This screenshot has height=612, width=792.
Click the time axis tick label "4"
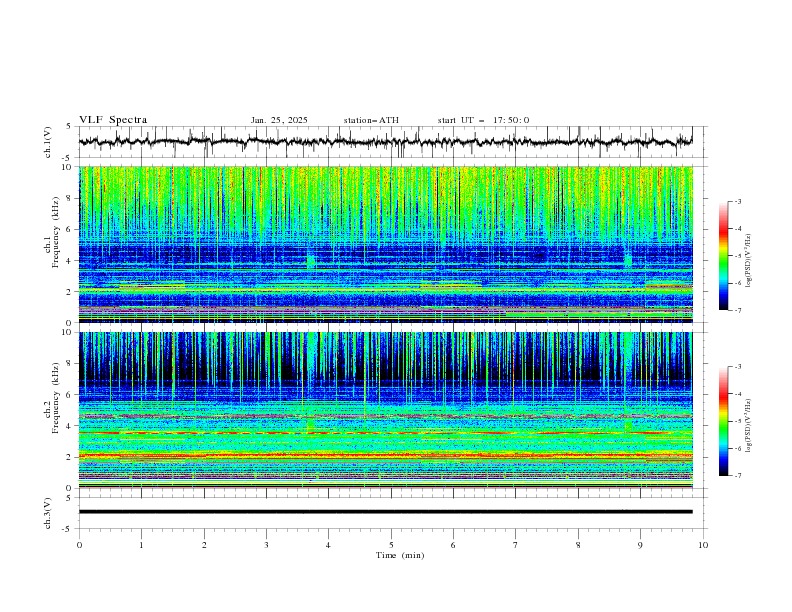click(328, 545)
